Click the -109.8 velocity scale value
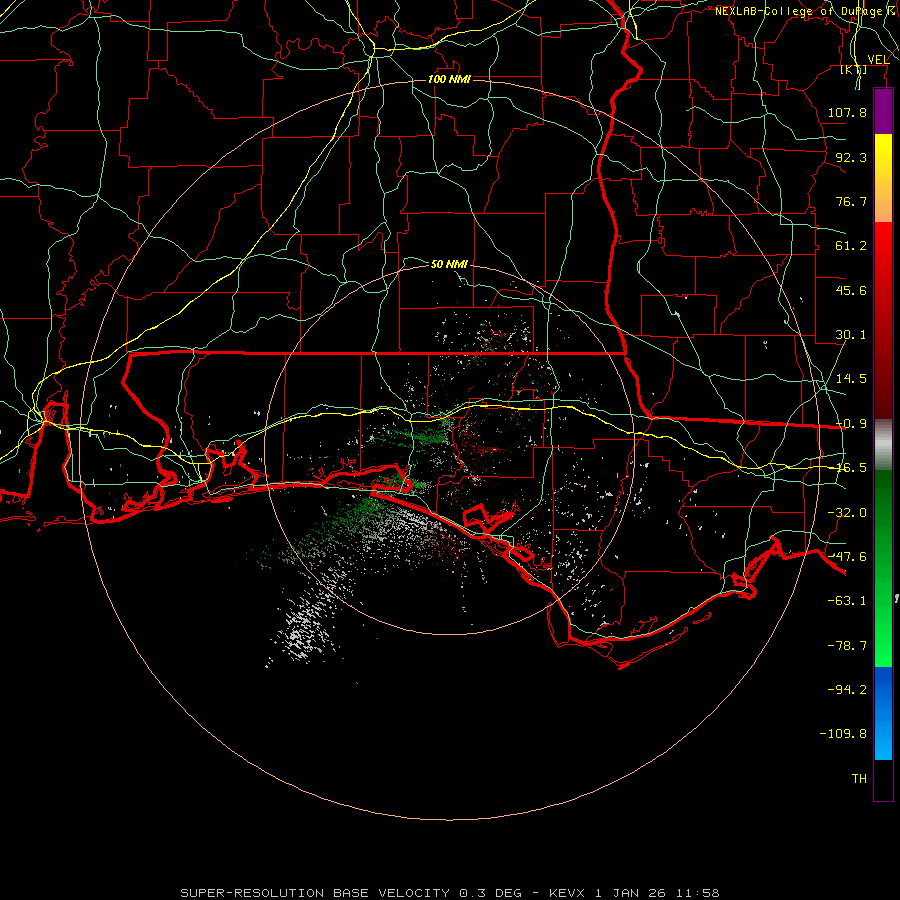The height and width of the screenshot is (900, 900). click(x=843, y=734)
